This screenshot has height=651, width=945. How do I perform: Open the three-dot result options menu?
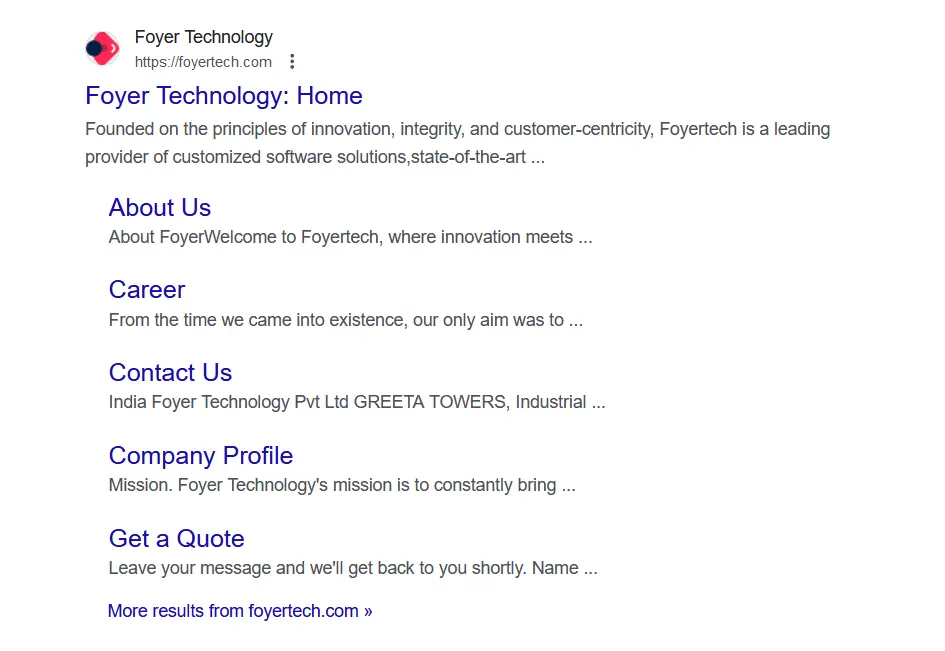coord(292,62)
